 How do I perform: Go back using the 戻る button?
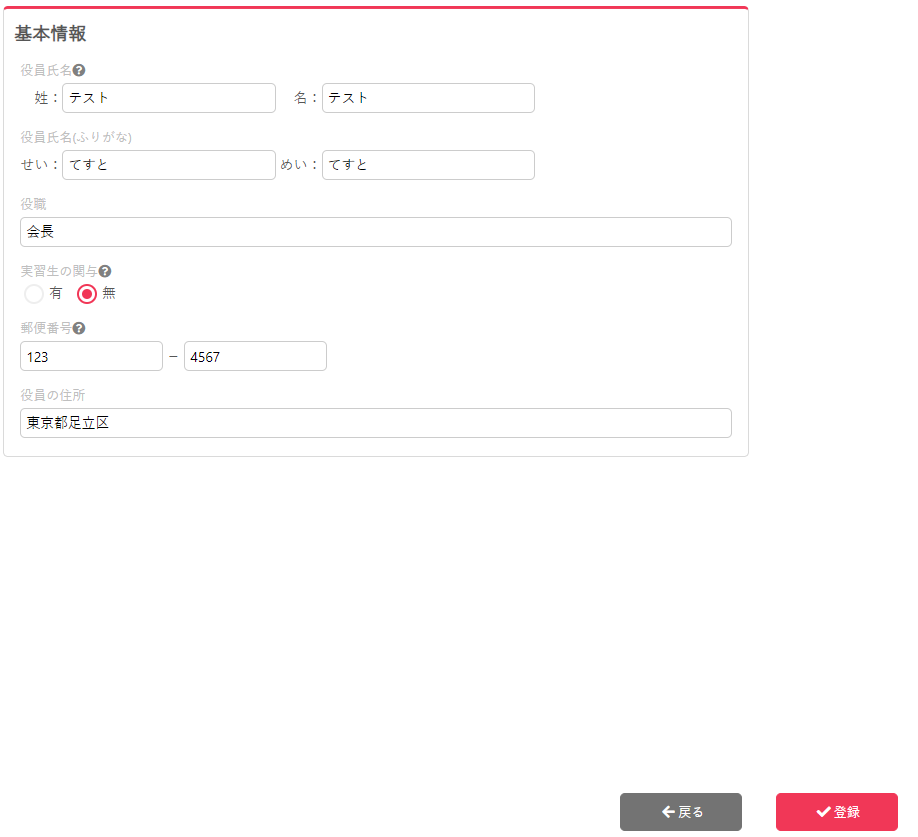pyautogui.click(x=680, y=812)
